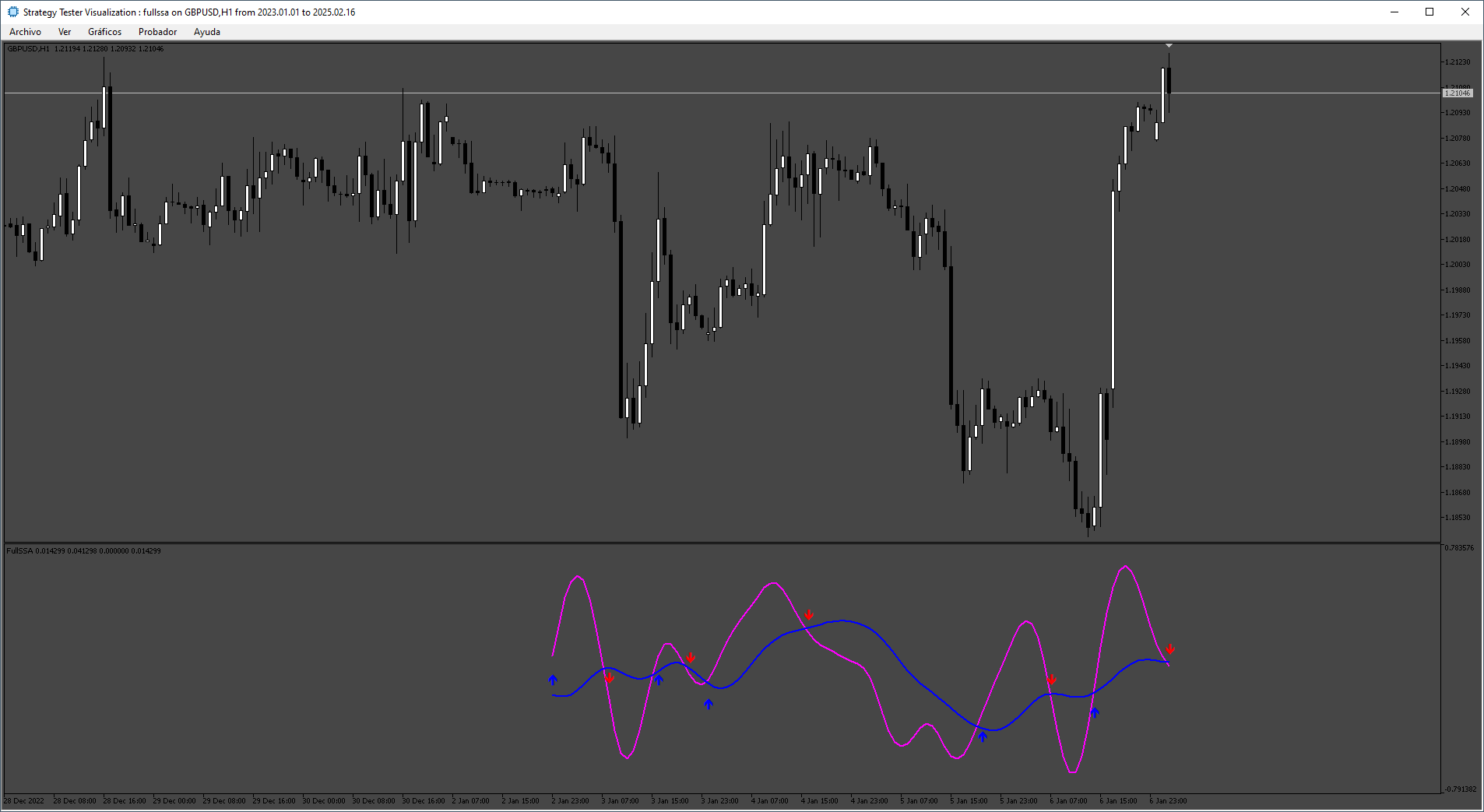Open the Archivo menu

[x=25, y=32]
